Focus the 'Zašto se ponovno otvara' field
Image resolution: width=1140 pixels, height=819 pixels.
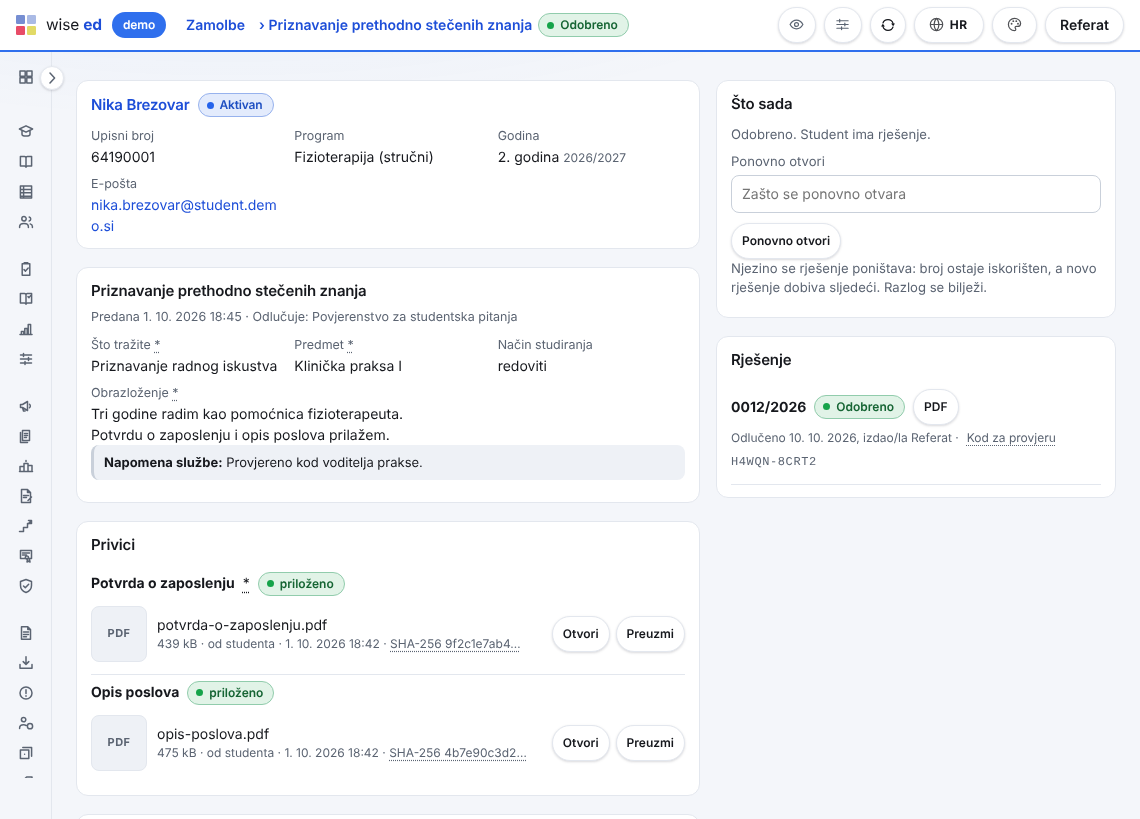915,194
